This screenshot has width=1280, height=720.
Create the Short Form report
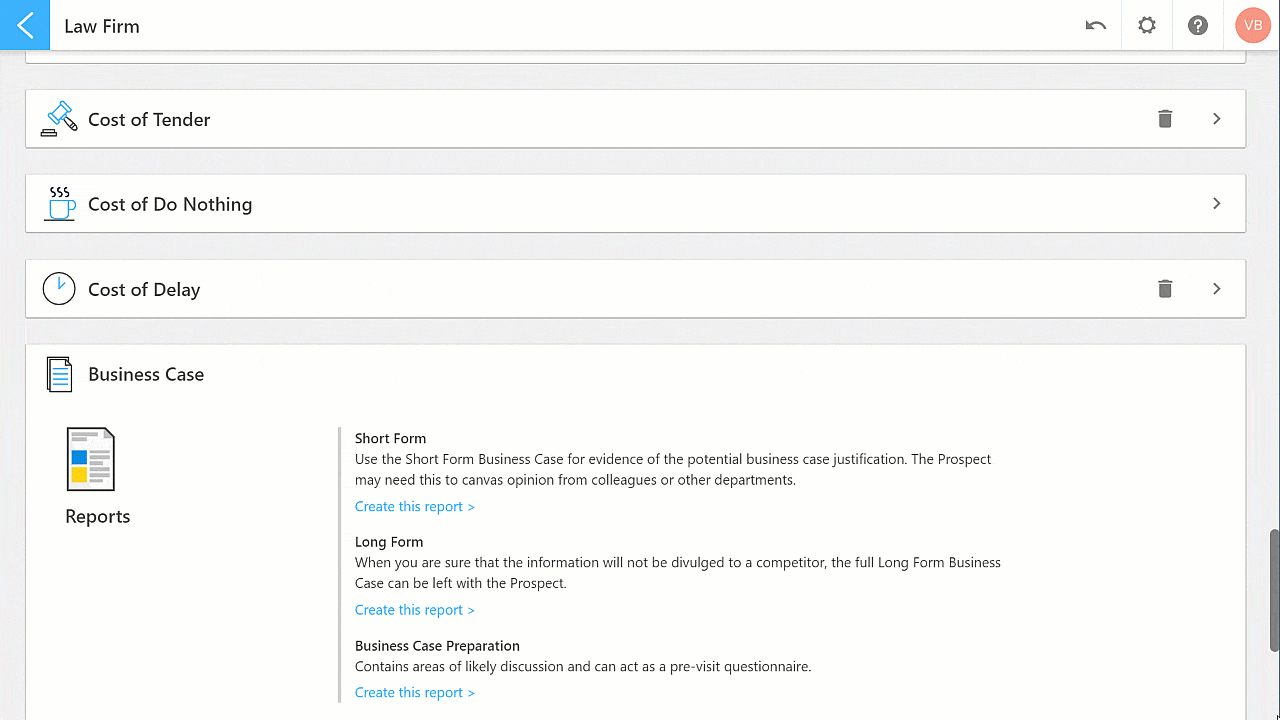click(x=415, y=506)
